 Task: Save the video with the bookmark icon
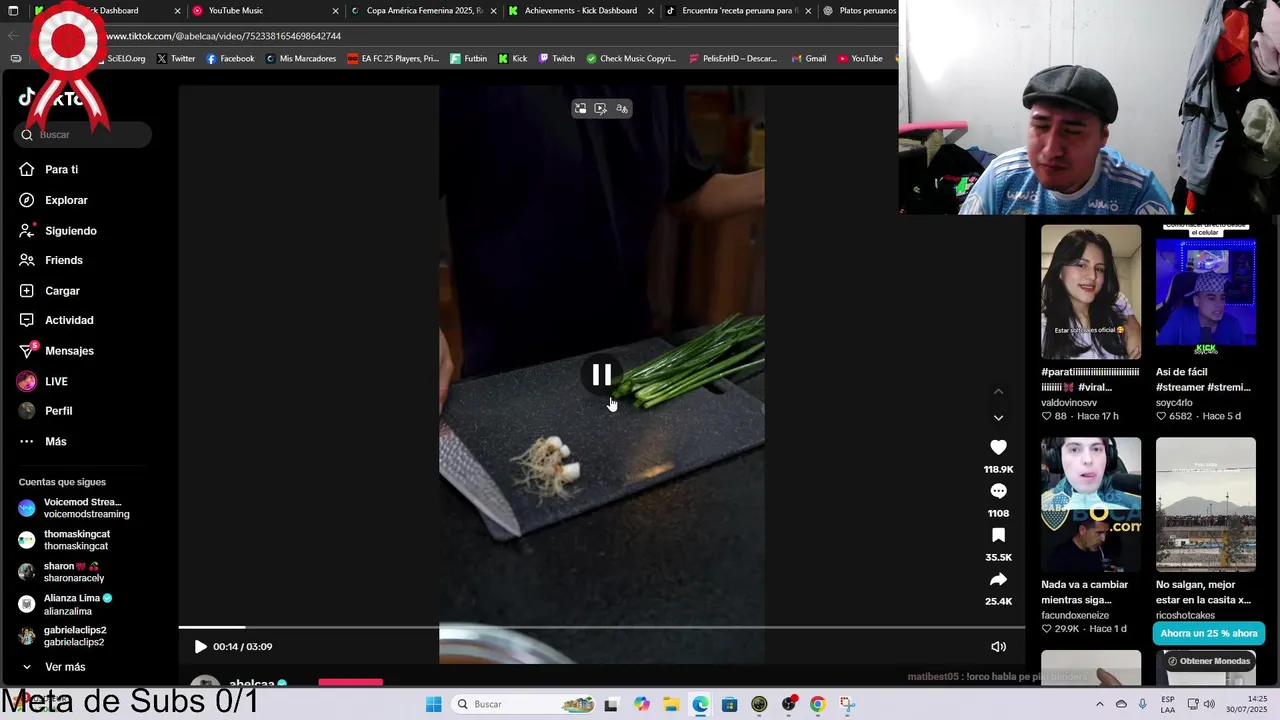click(x=998, y=535)
